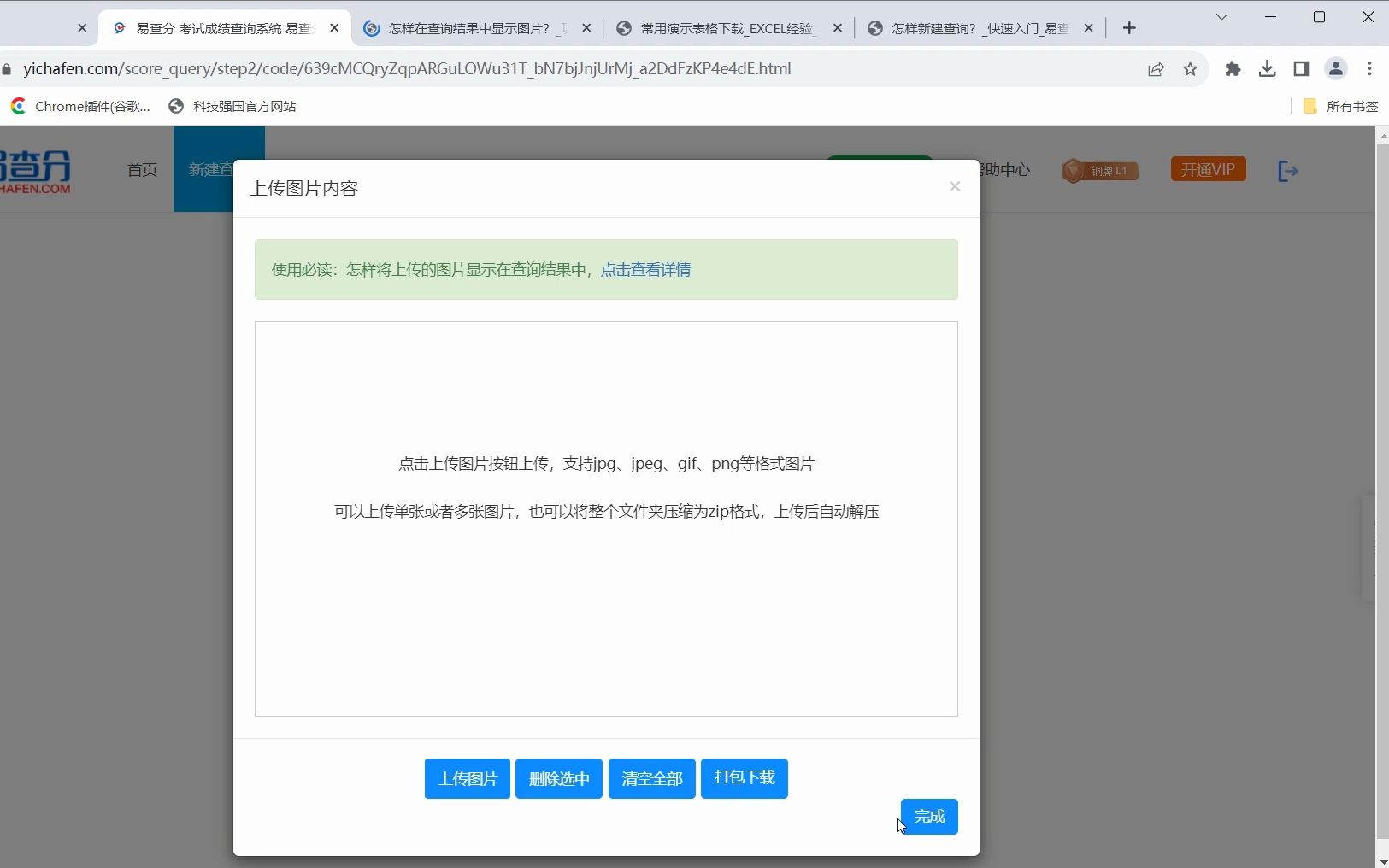The height and width of the screenshot is (868, 1389).
Task: Click the address bar URL
Action: [407, 69]
